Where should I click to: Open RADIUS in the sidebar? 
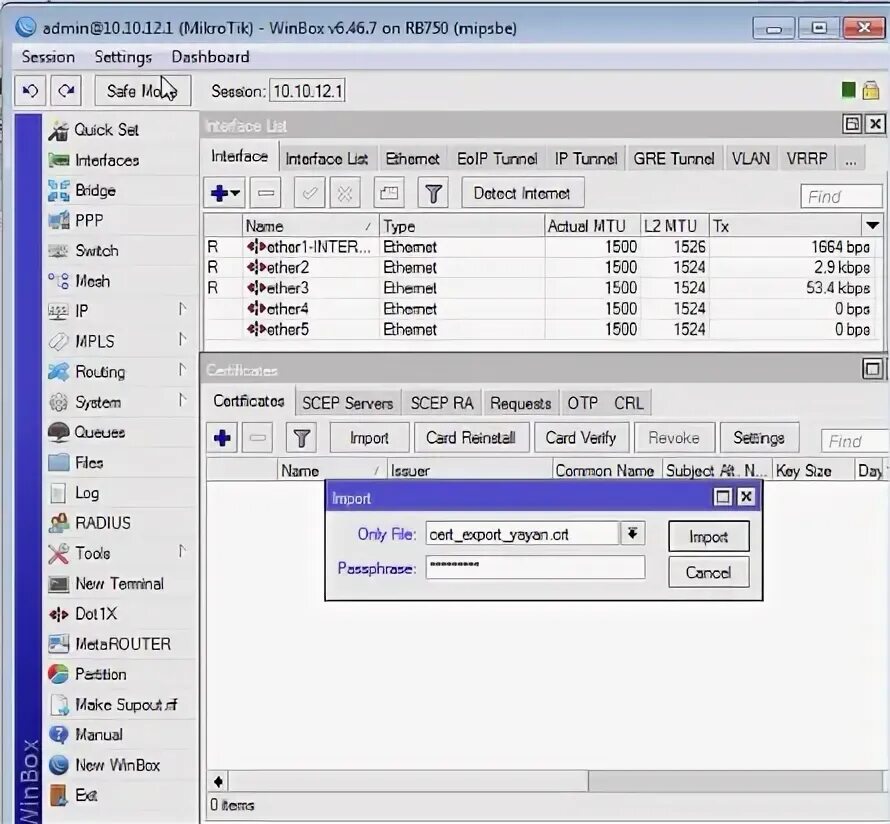[103, 523]
